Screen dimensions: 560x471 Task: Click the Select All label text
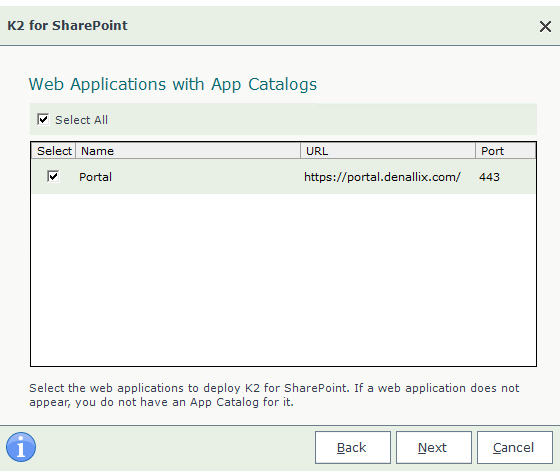[81, 120]
